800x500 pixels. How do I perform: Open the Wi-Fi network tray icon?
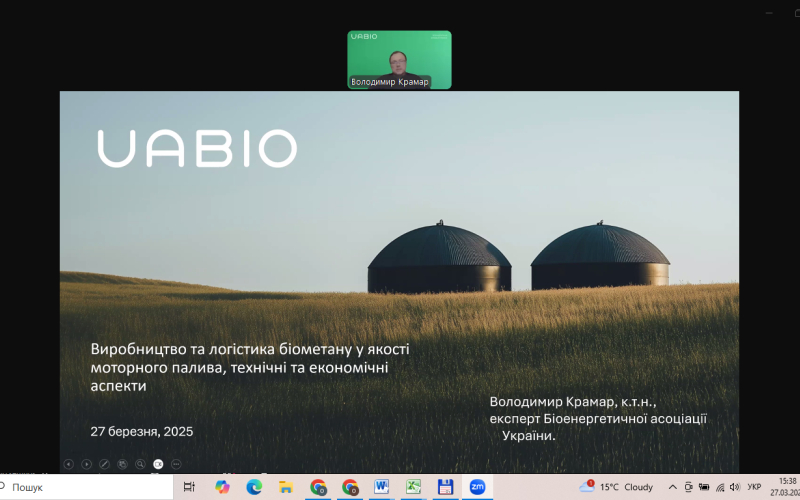pyautogui.click(x=720, y=487)
